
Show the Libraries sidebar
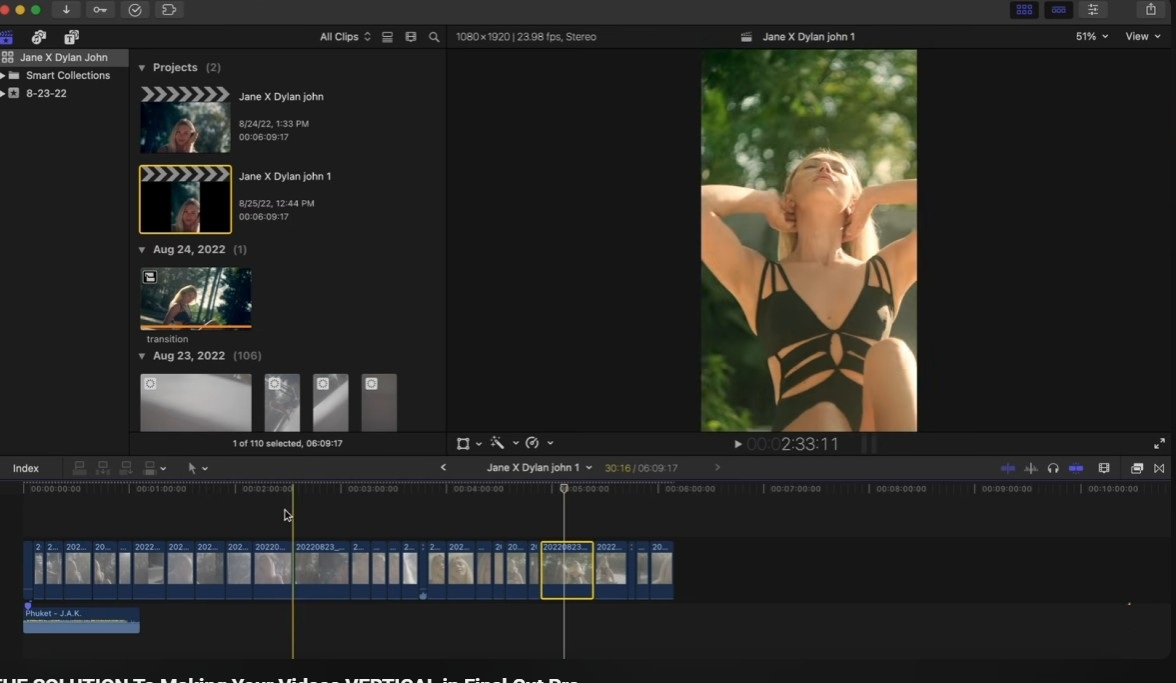(x=7, y=37)
